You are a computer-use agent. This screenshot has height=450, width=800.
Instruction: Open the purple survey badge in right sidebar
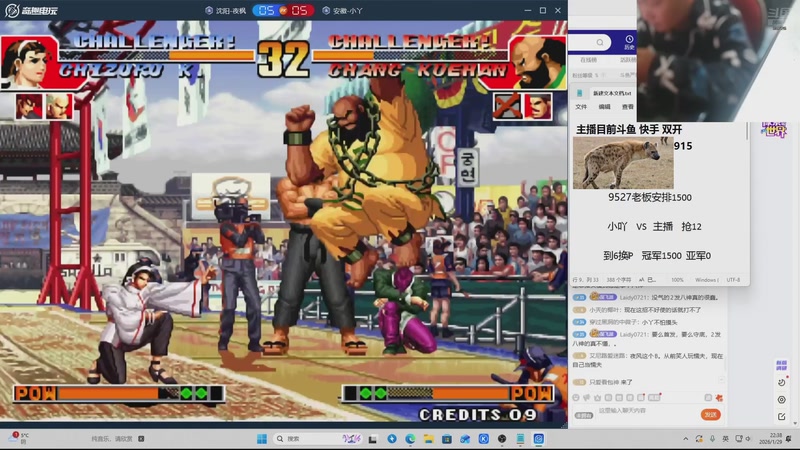pyautogui.click(x=781, y=365)
